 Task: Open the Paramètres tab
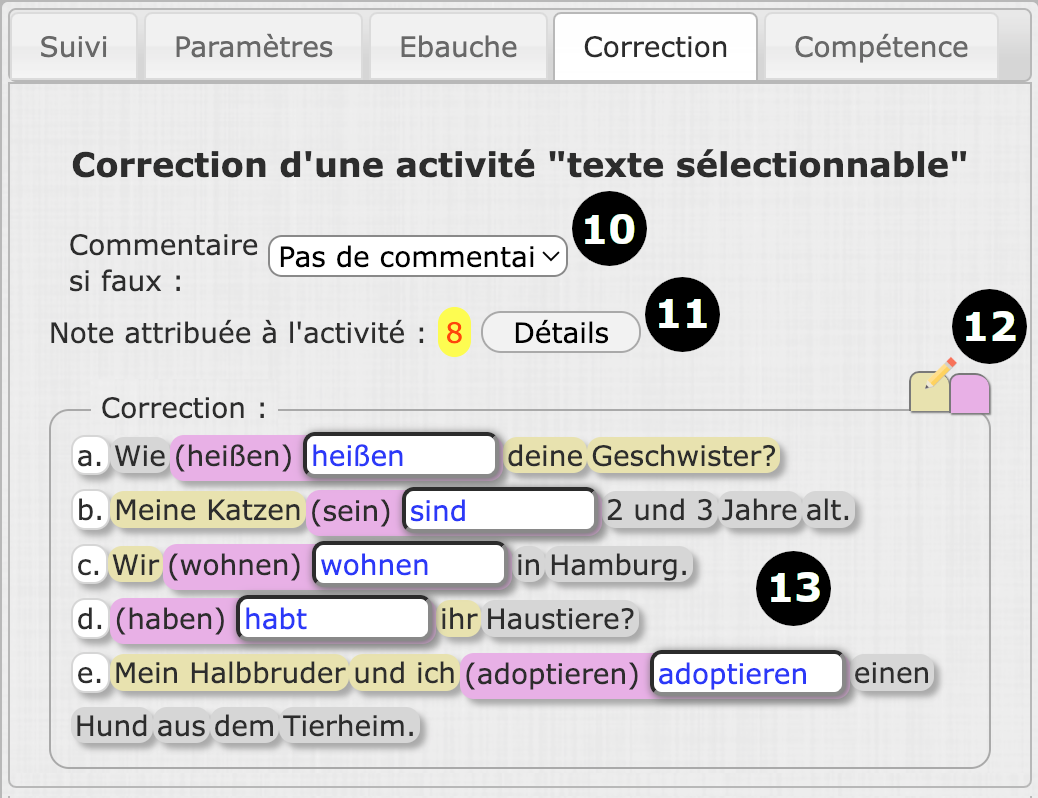pos(253,47)
